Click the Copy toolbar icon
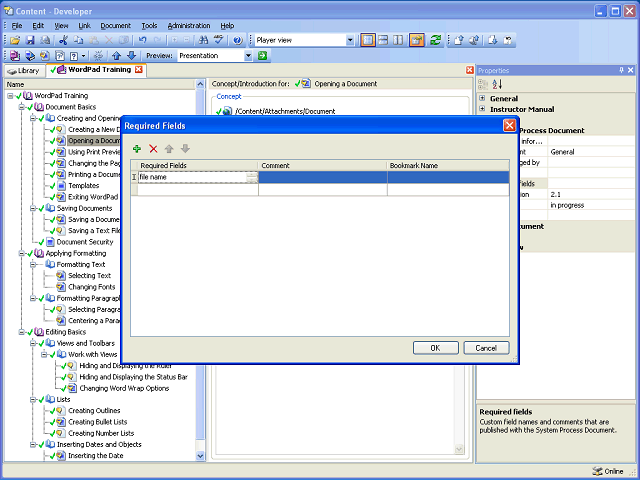 point(78,40)
